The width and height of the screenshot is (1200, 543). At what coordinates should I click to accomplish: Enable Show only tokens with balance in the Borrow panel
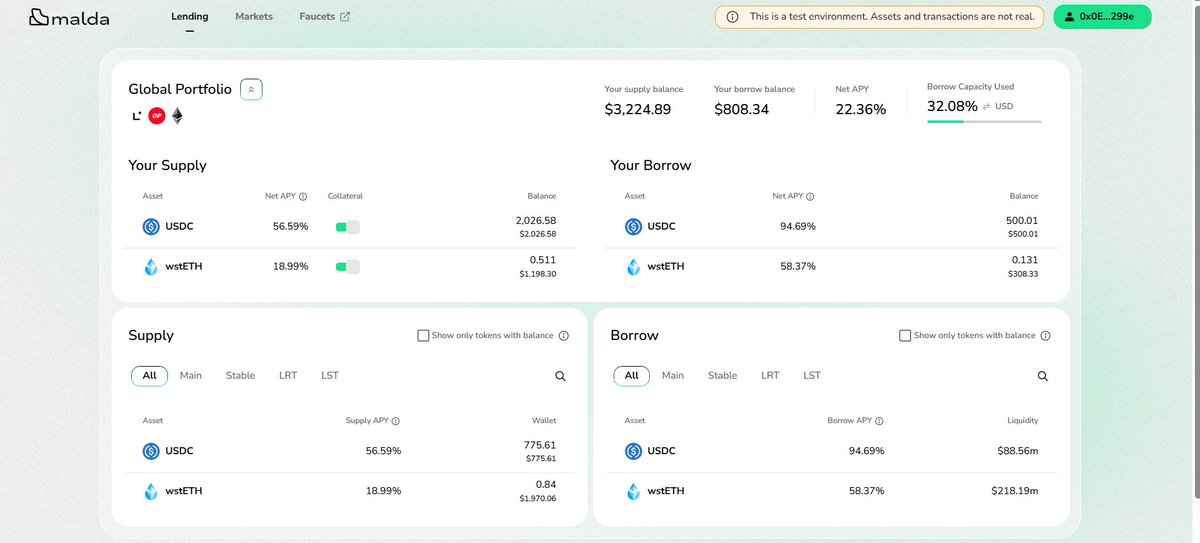click(x=905, y=336)
